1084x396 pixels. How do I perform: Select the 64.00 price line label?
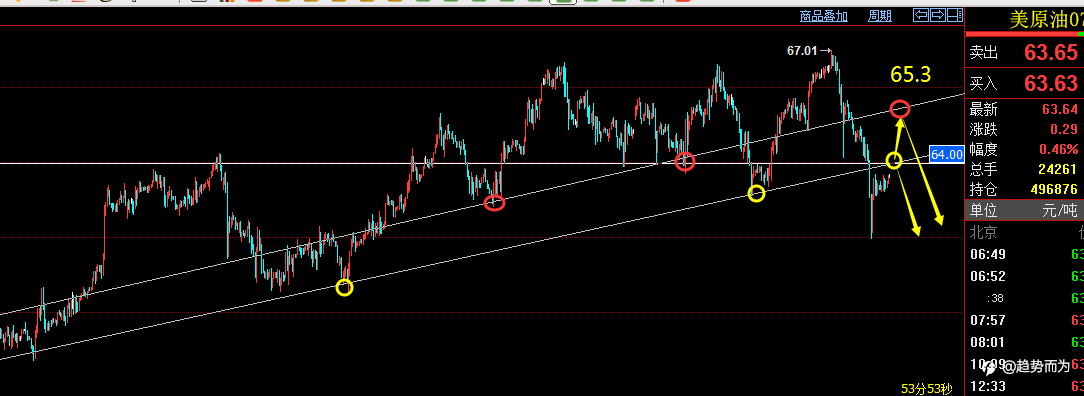point(947,155)
